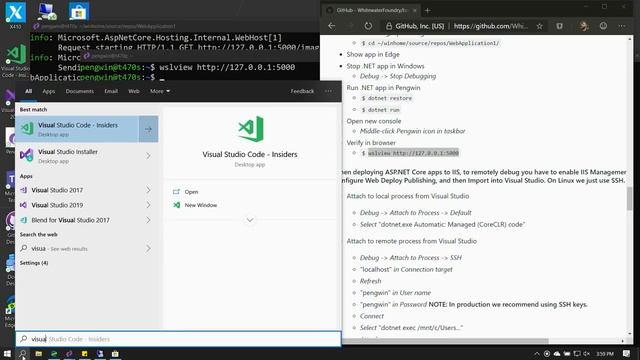This screenshot has height=360, width=640.
Task: Click the New Window icon in the preview pane
Action: (x=176, y=205)
